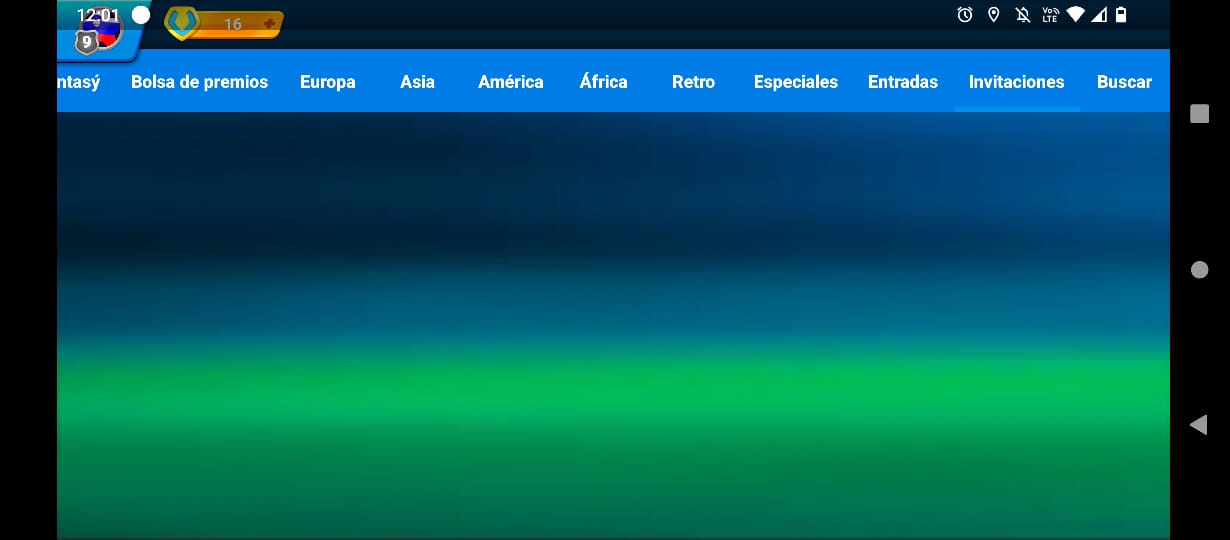Viewport: 1230px width, 540px height.
Task: Tap the location pin status icon
Action: pos(993,14)
